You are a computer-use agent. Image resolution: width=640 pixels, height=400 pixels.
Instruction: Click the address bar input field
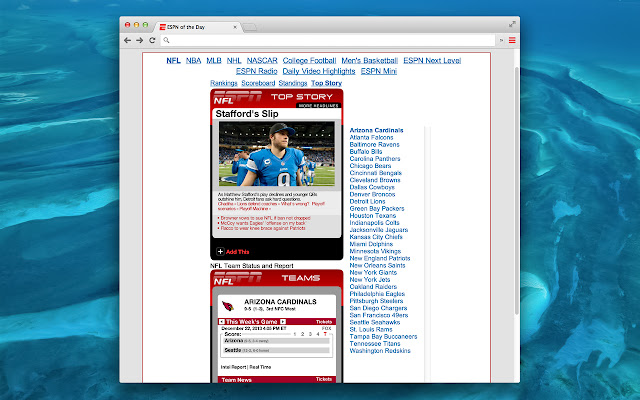point(328,40)
